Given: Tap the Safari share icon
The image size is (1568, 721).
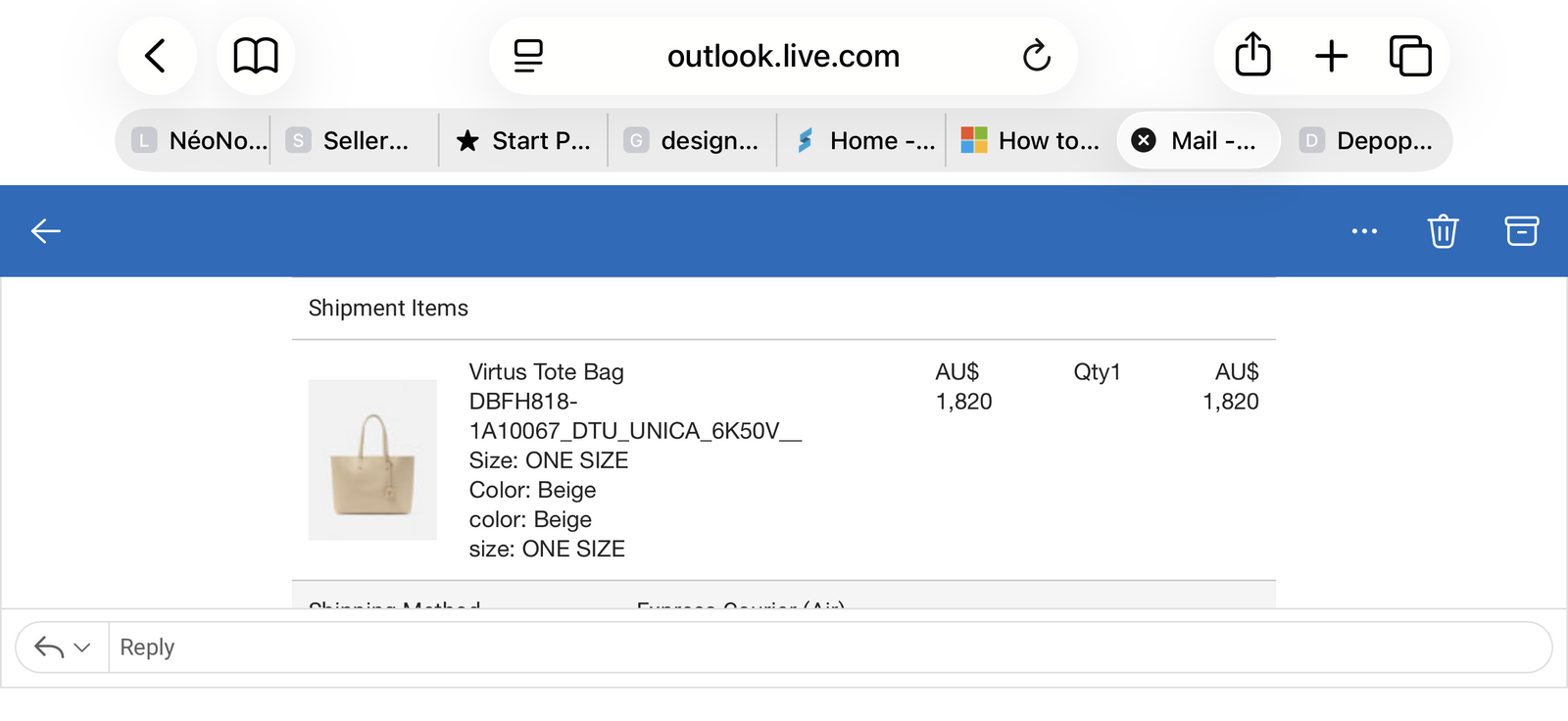Looking at the screenshot, I should click(x=1252, y=55).
